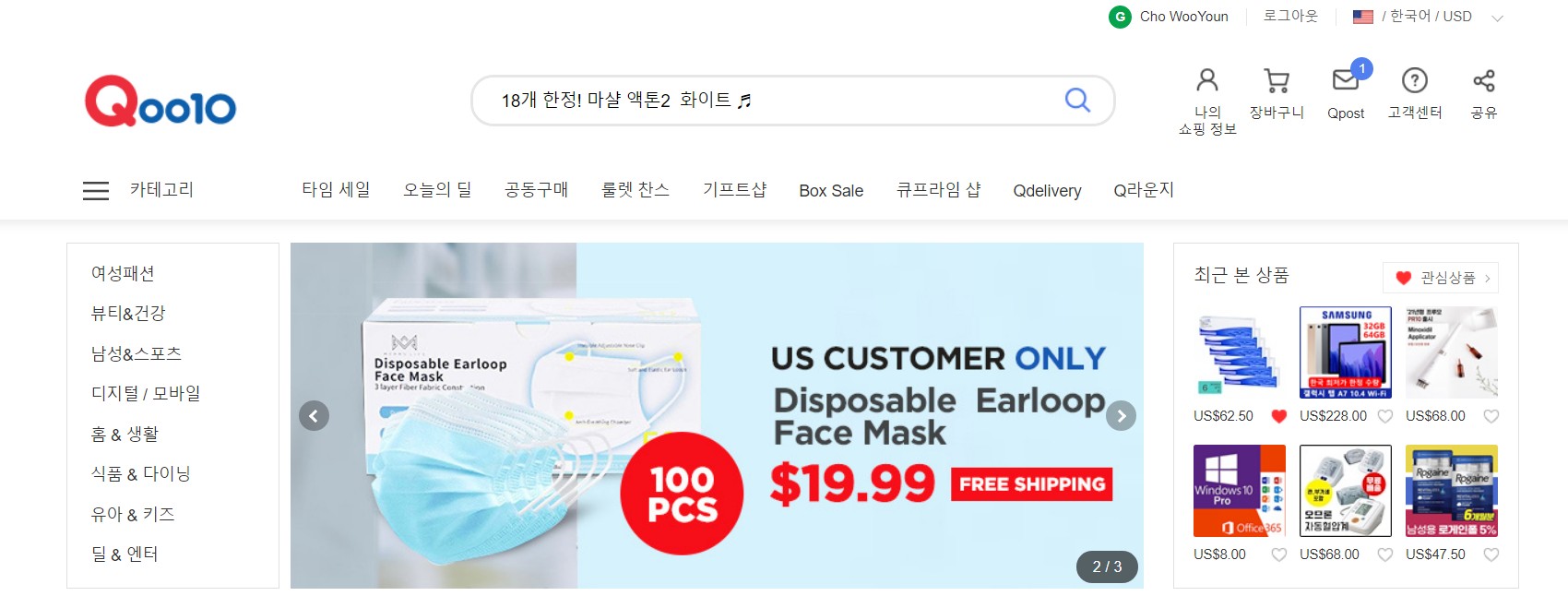The image size is (1568, 608).
Task: Open the 장바구니 cart icon
Action: coord(1277,81)
